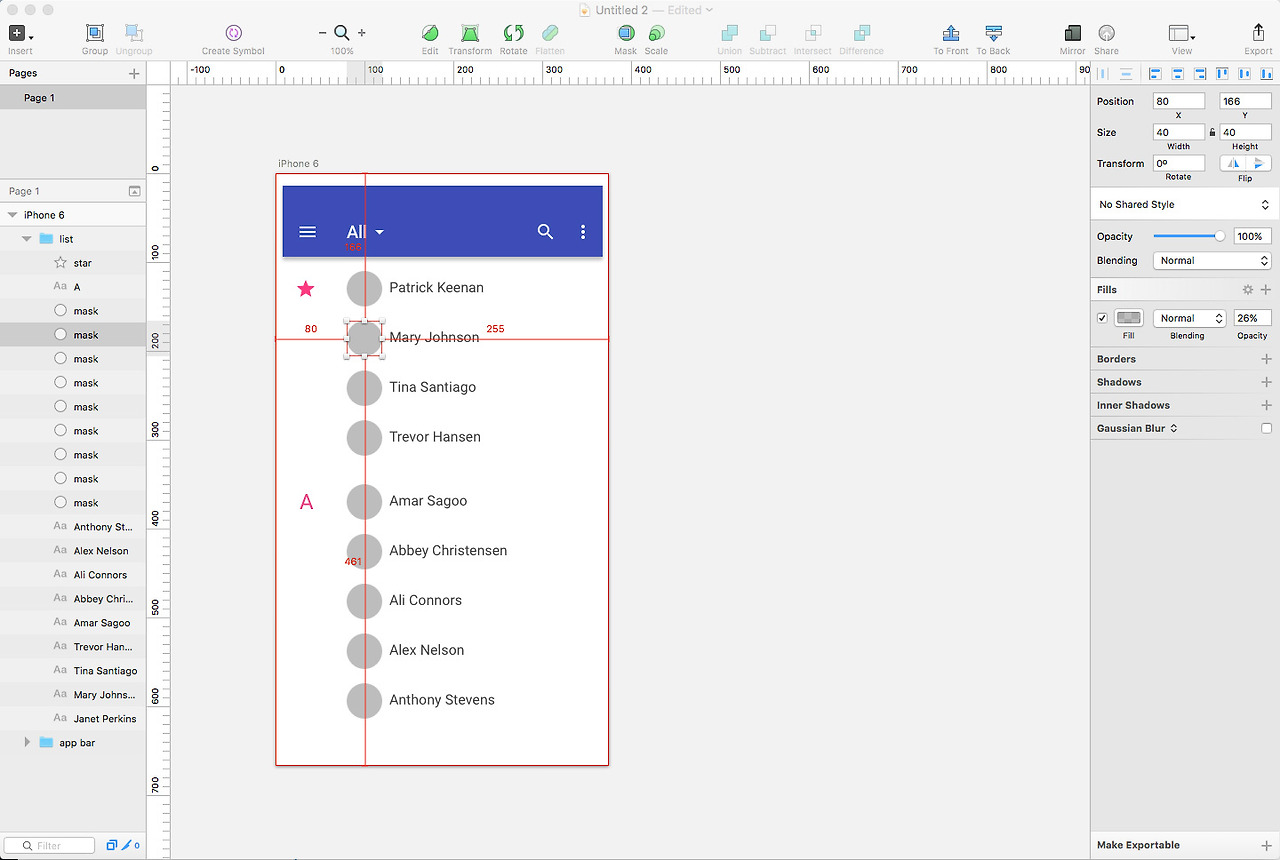Distribute layers horizontally in the inspector
The image size is (1280, 860).
pos(1104,73)
